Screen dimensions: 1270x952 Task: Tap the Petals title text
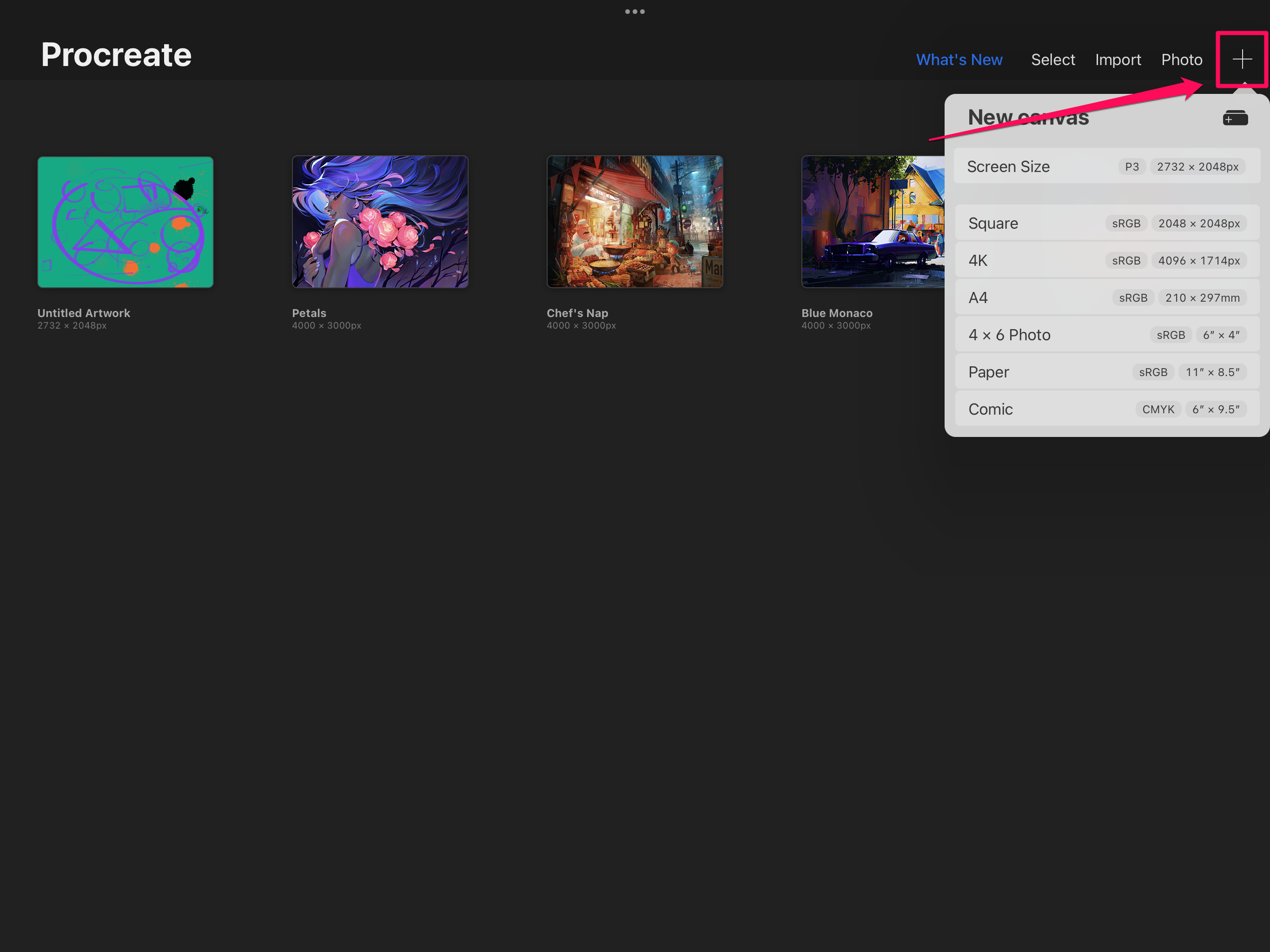tap(309, 313)
